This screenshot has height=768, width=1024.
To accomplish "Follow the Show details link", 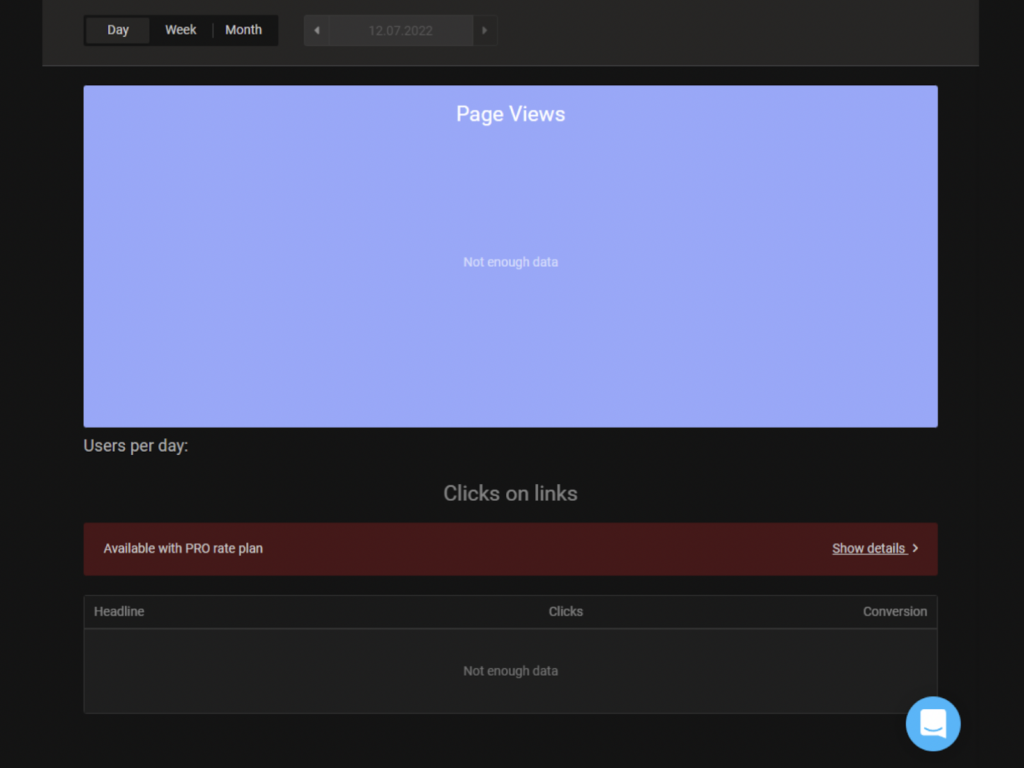I will [x=868, y=548].
